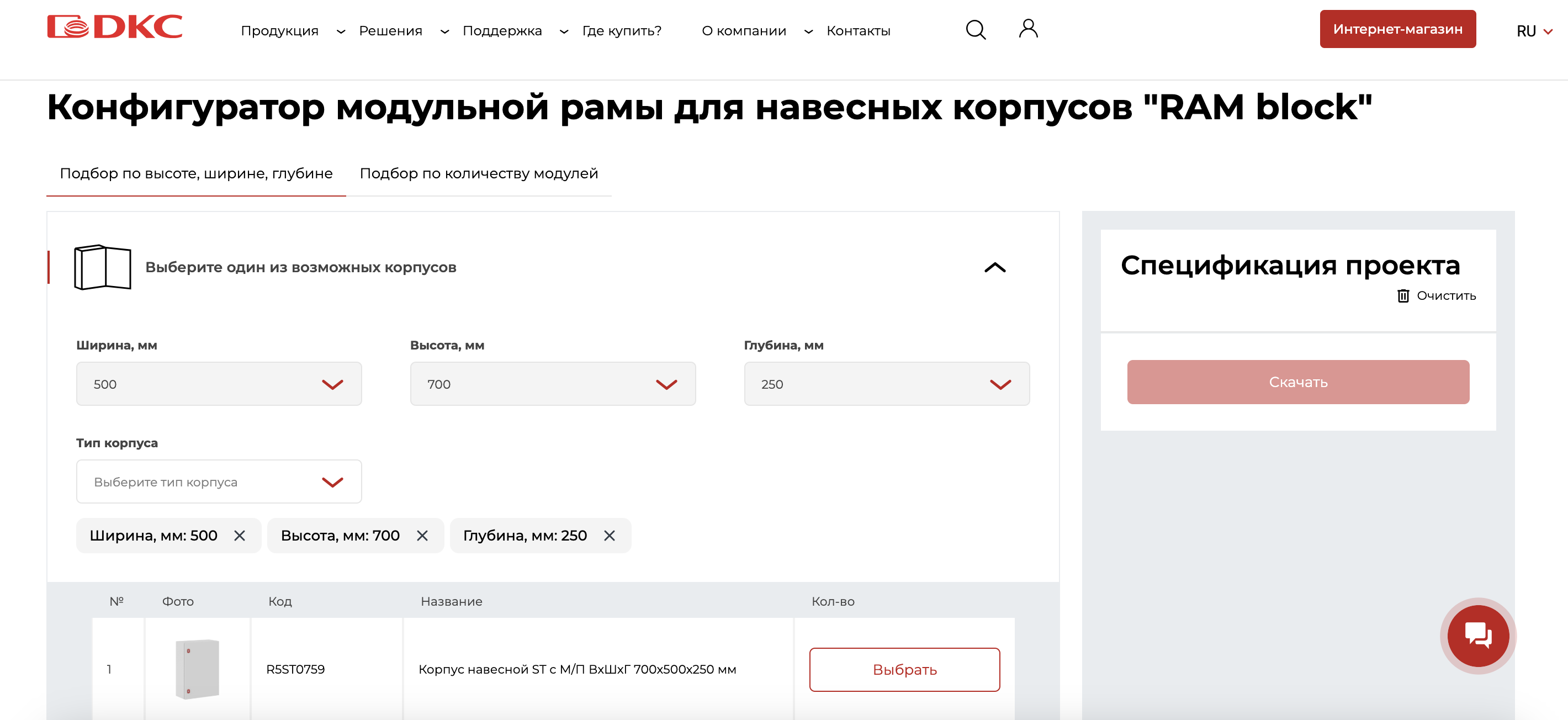The width and height of the screenshot is (1568, 720).
Task: Click the trash icon next to Очистить
Action: 1403,296
